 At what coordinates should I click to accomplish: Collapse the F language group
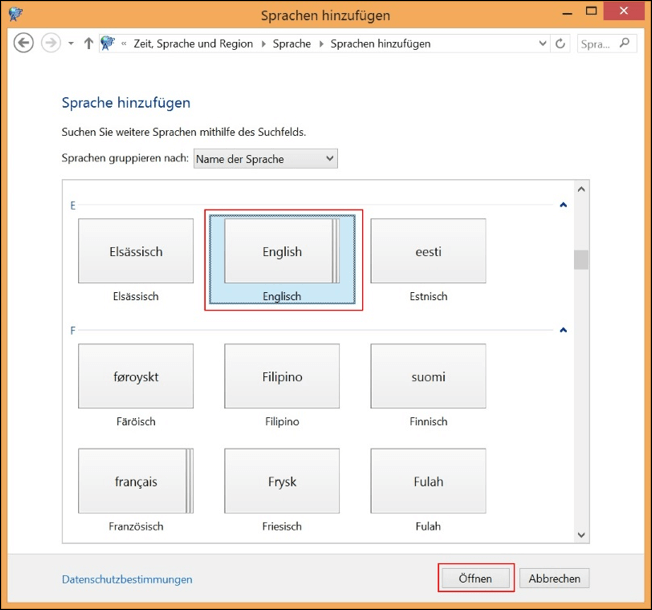click(x=563, y=330)
